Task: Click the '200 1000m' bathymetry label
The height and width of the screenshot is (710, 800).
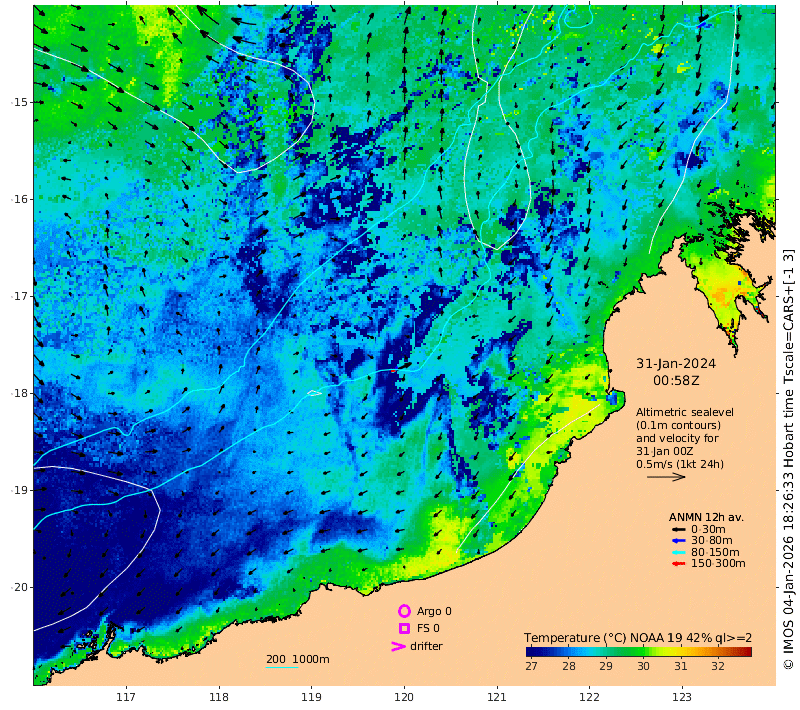Action: pyautogui.click(x=297, y=659)
